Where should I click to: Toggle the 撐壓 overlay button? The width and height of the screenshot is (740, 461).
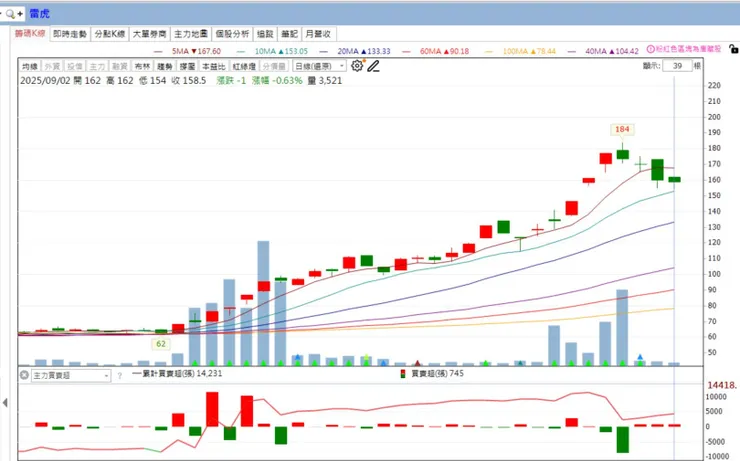coord(187,66)
